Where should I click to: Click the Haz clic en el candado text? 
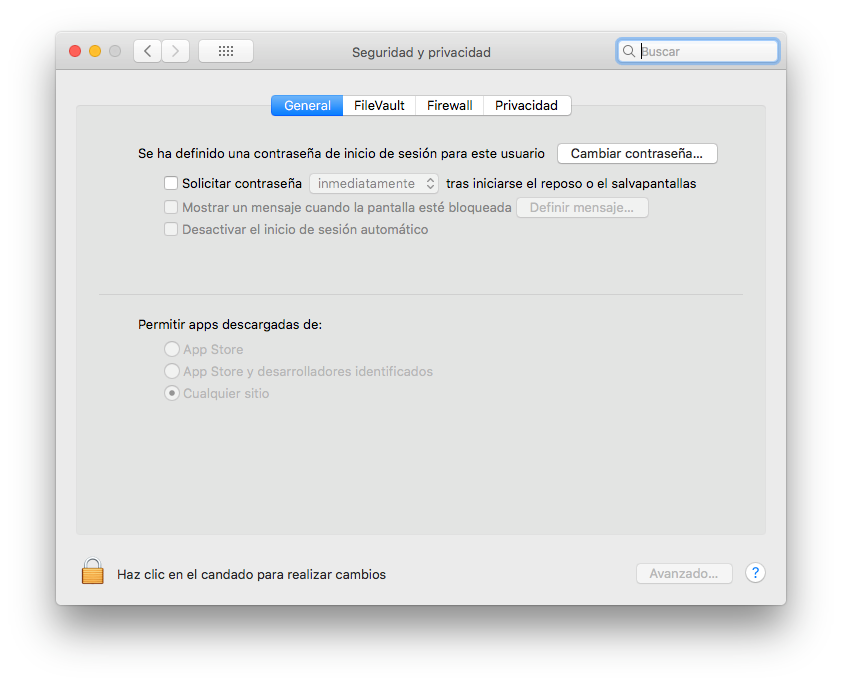click(x=251, y=574)
